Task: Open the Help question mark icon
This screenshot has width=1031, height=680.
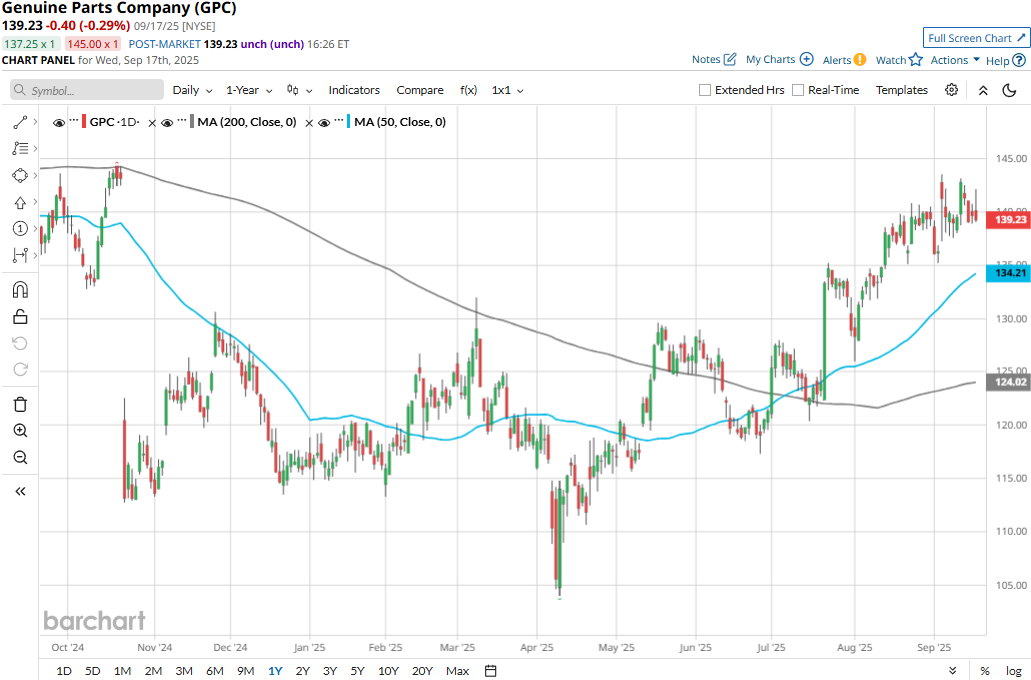Action: (x=1019, y=61)
